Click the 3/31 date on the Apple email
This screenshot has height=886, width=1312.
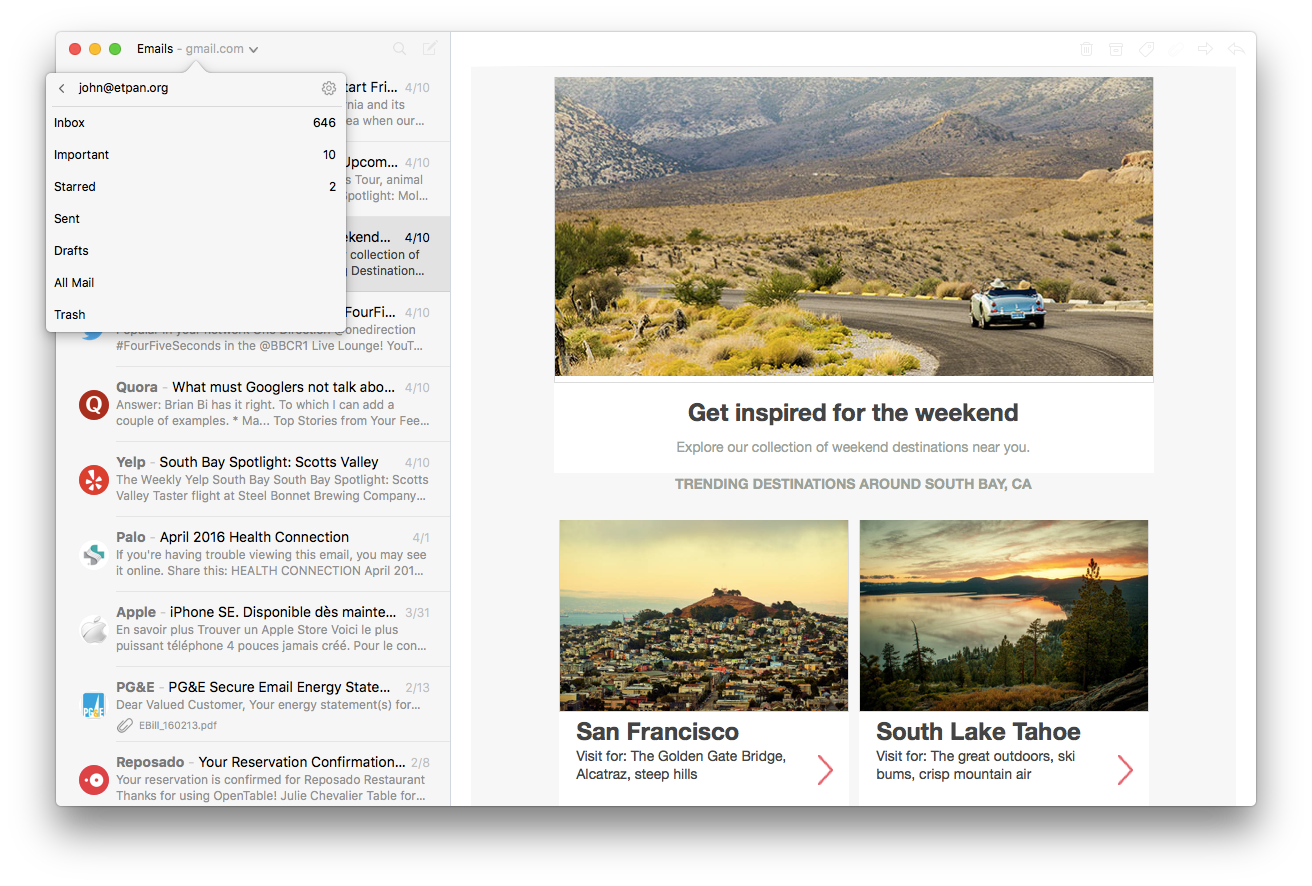[417, 613]
